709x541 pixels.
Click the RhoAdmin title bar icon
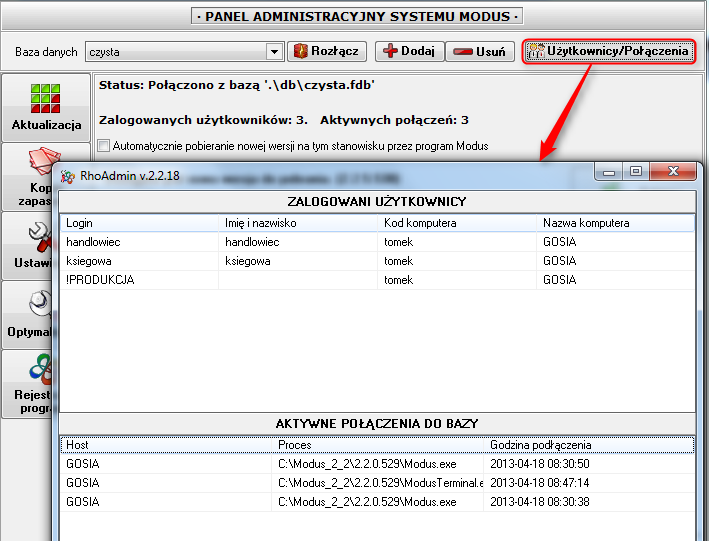coord(68,176)
